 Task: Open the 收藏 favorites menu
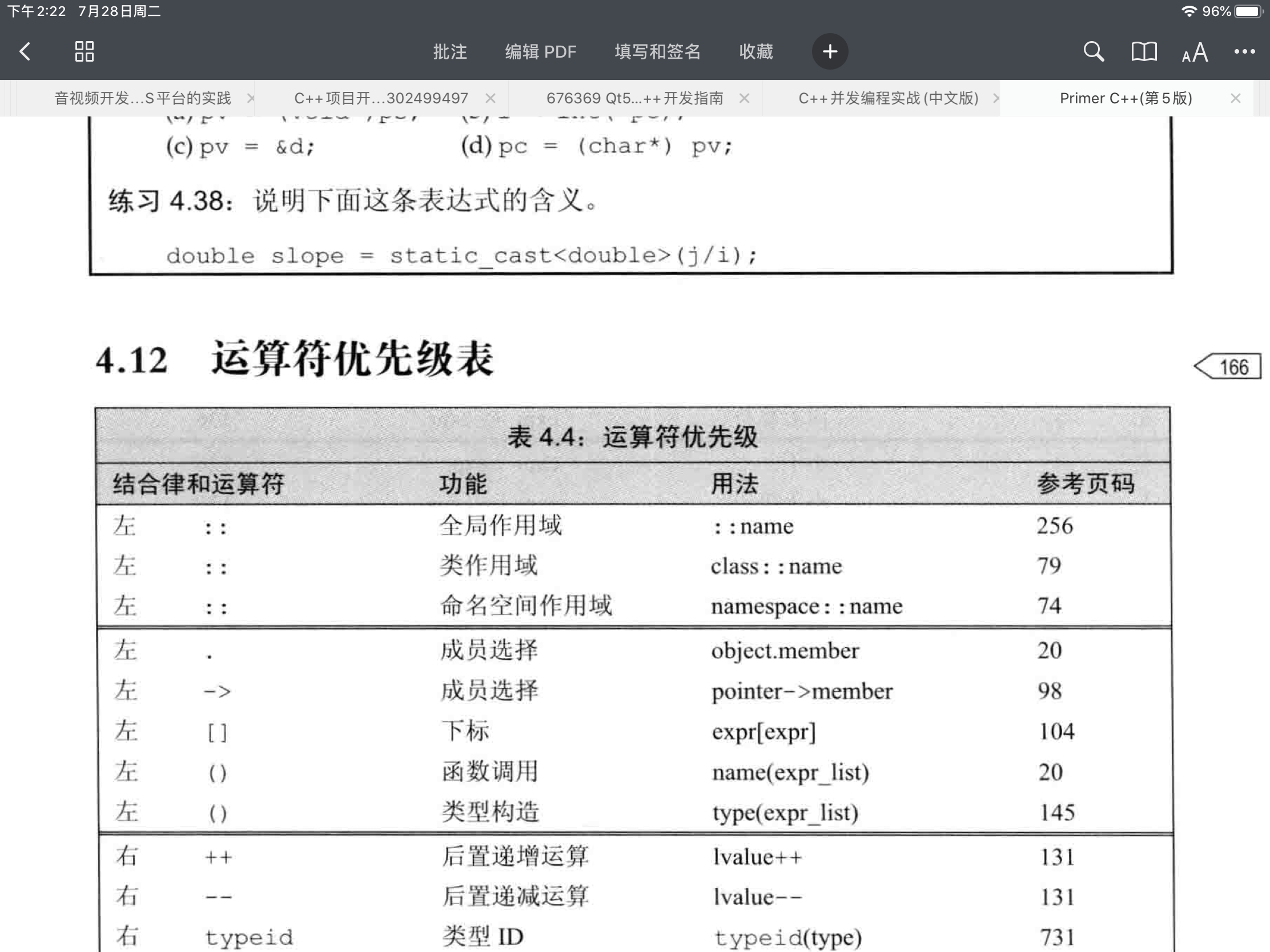click(755, 51)
